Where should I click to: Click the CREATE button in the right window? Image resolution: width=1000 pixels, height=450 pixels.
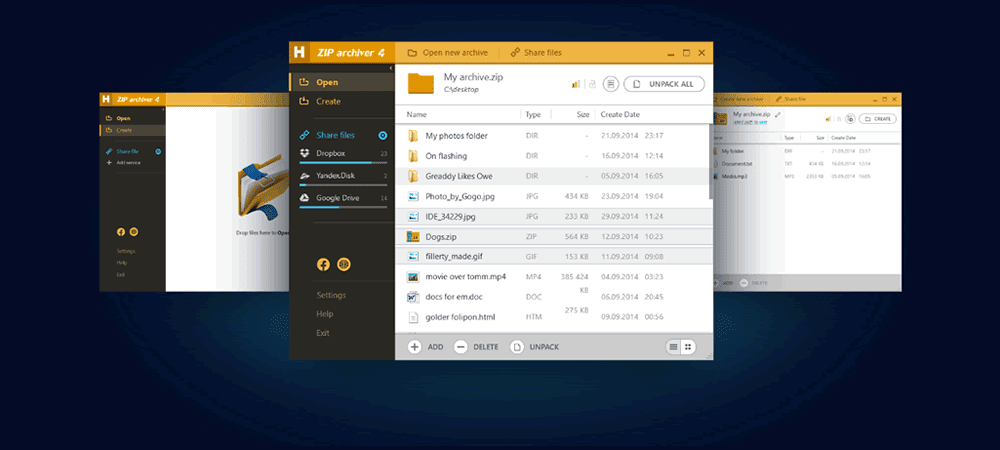click(878, 119)
